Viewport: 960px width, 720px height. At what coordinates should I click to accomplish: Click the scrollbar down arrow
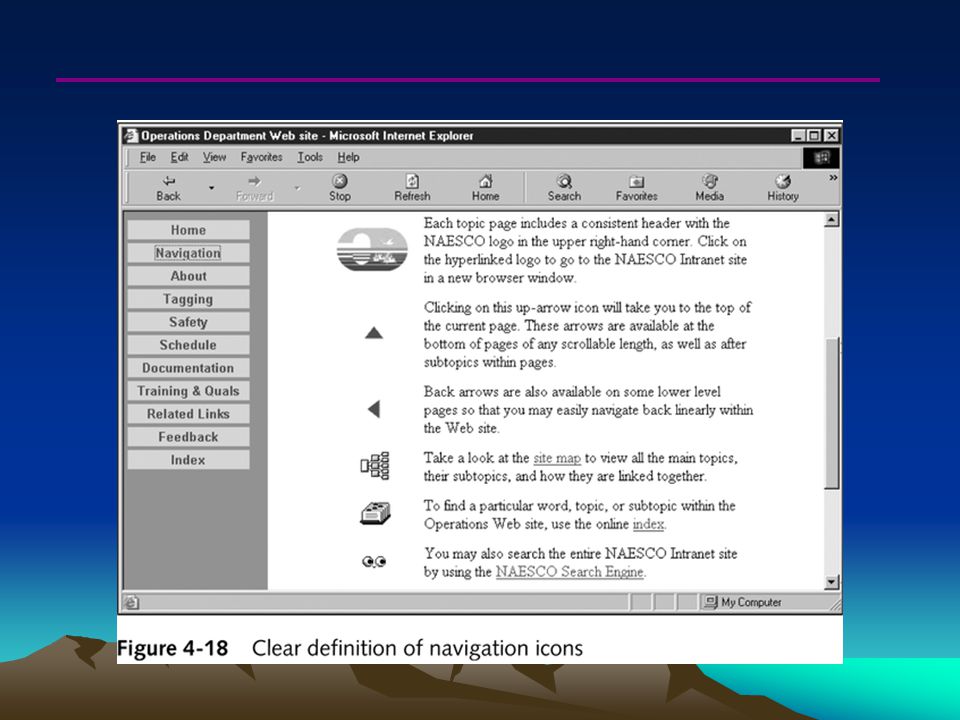[831, 582]
